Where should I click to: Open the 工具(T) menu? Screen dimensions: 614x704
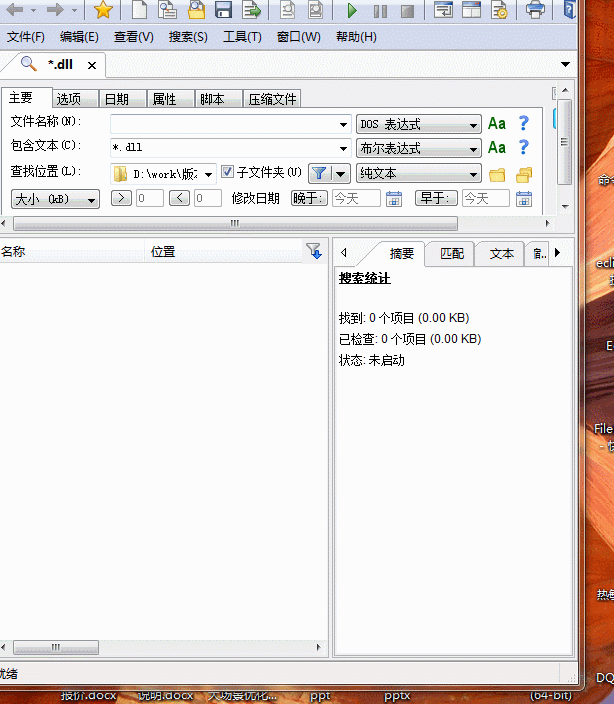pos(242,37)
